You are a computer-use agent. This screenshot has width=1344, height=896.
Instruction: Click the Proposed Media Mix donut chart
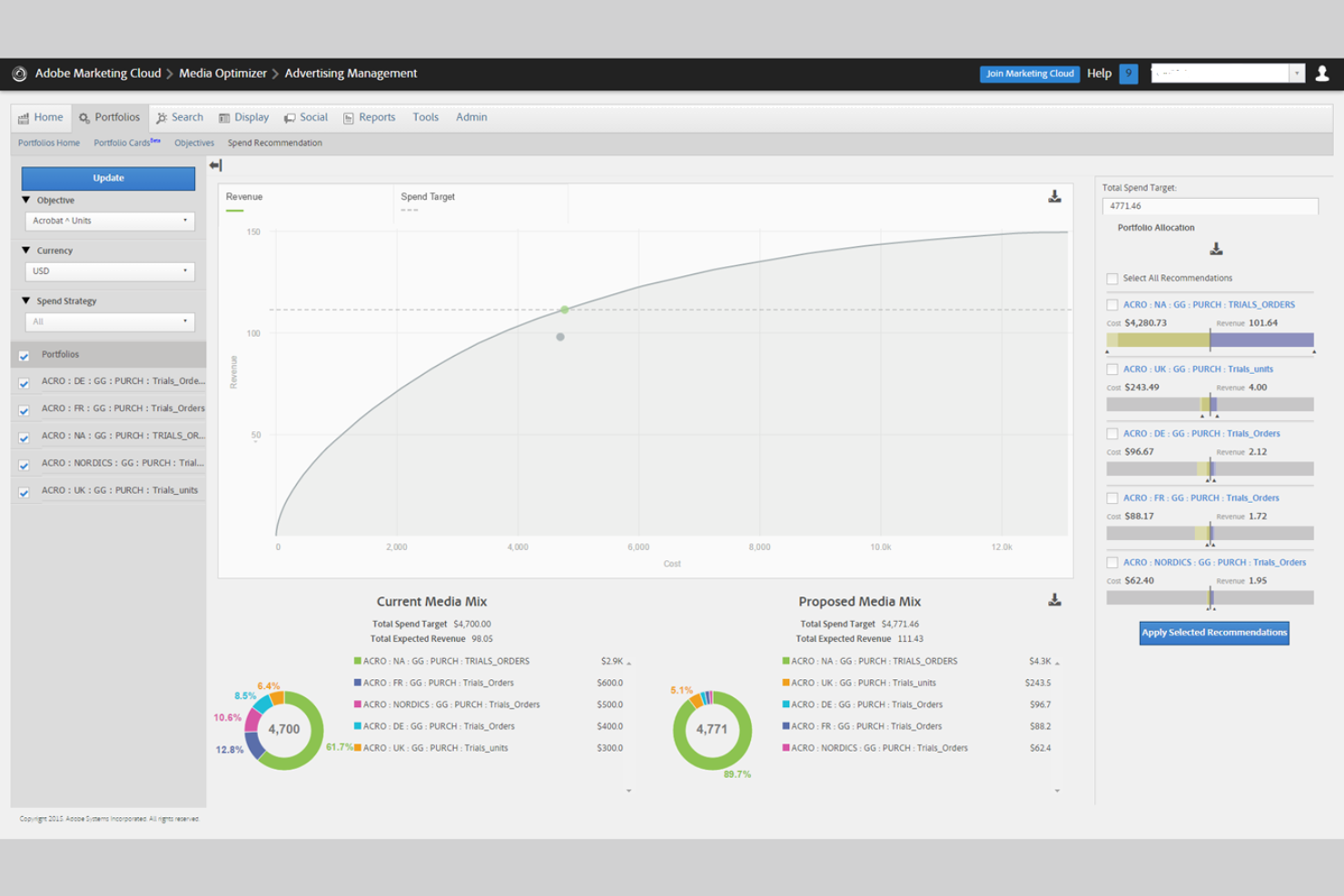[712, 730]
